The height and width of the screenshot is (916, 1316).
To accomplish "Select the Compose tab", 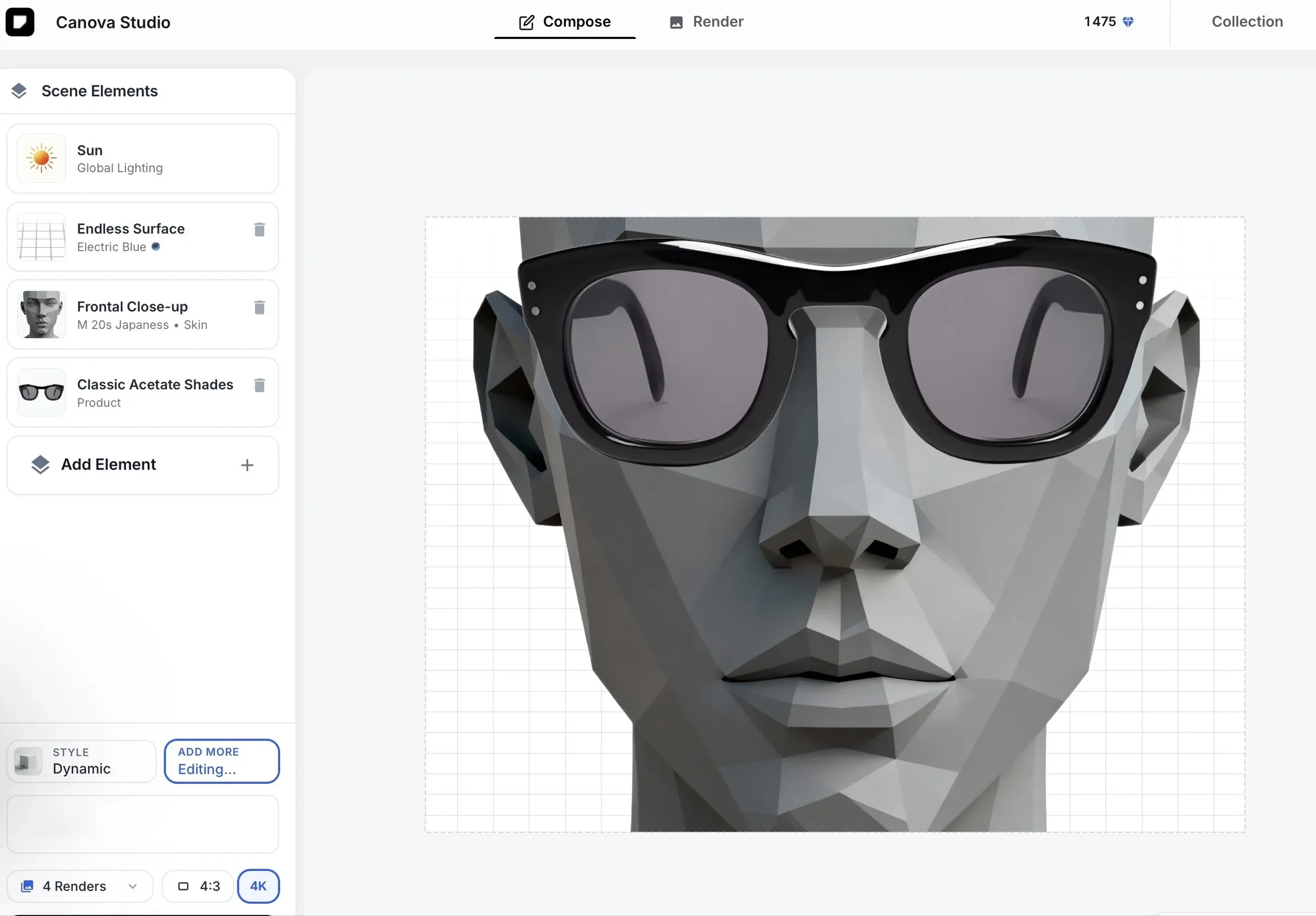I will coord(565,22).
